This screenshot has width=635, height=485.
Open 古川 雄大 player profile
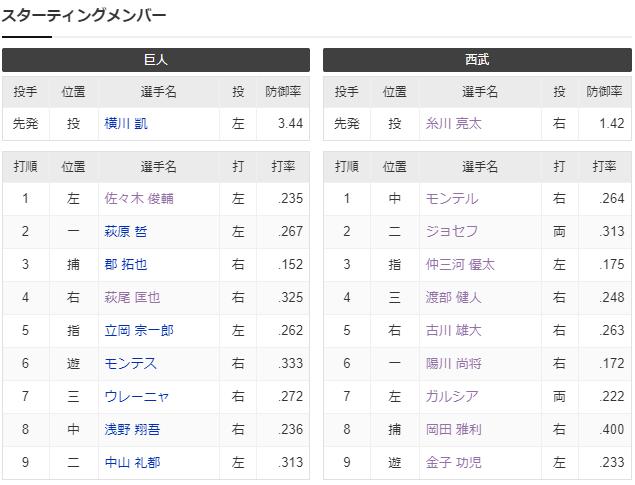pos(454,330)
